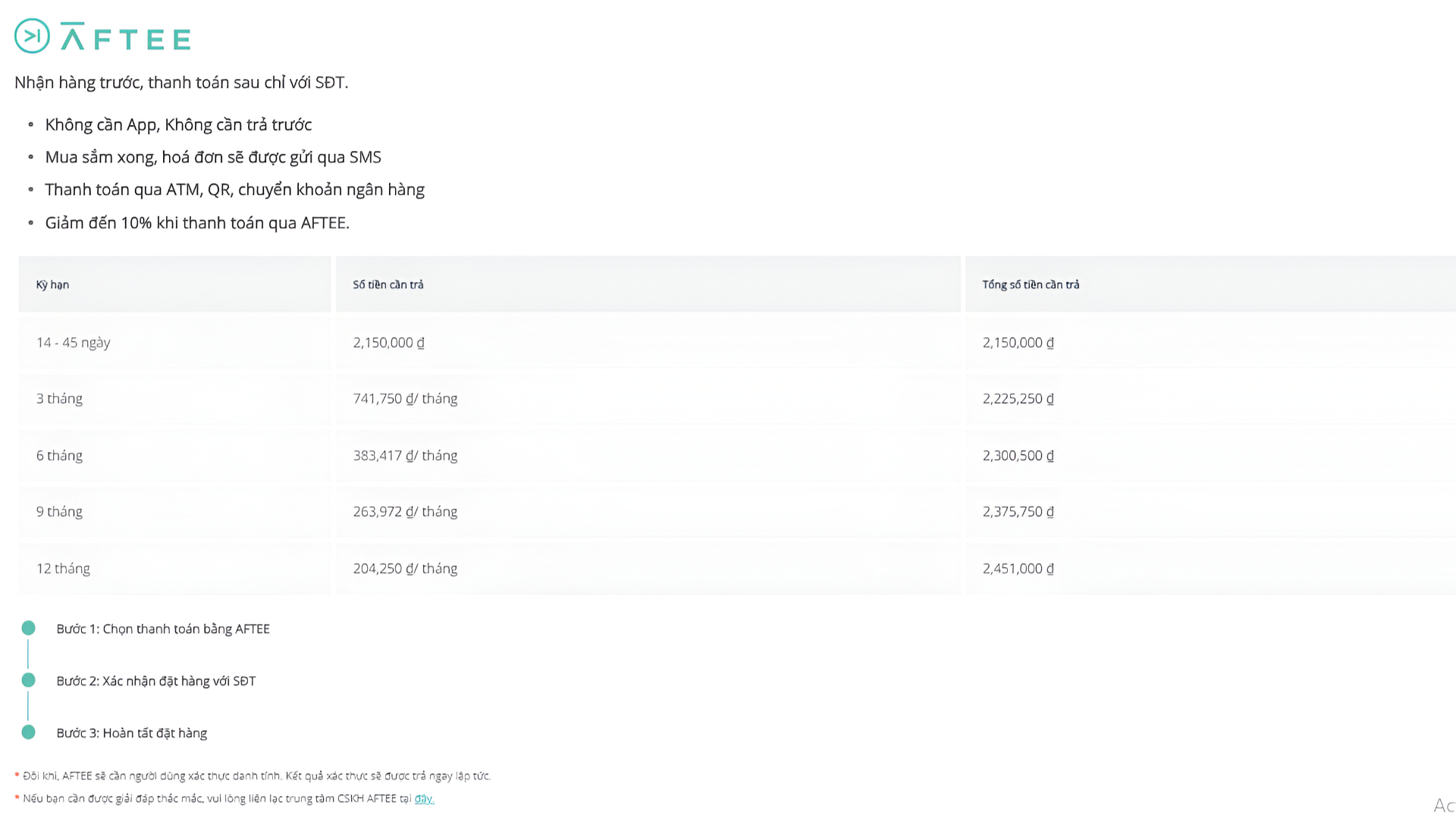Click the AFTEE brand wordmark
The image size is (1456, 819).
click(125, 37)
